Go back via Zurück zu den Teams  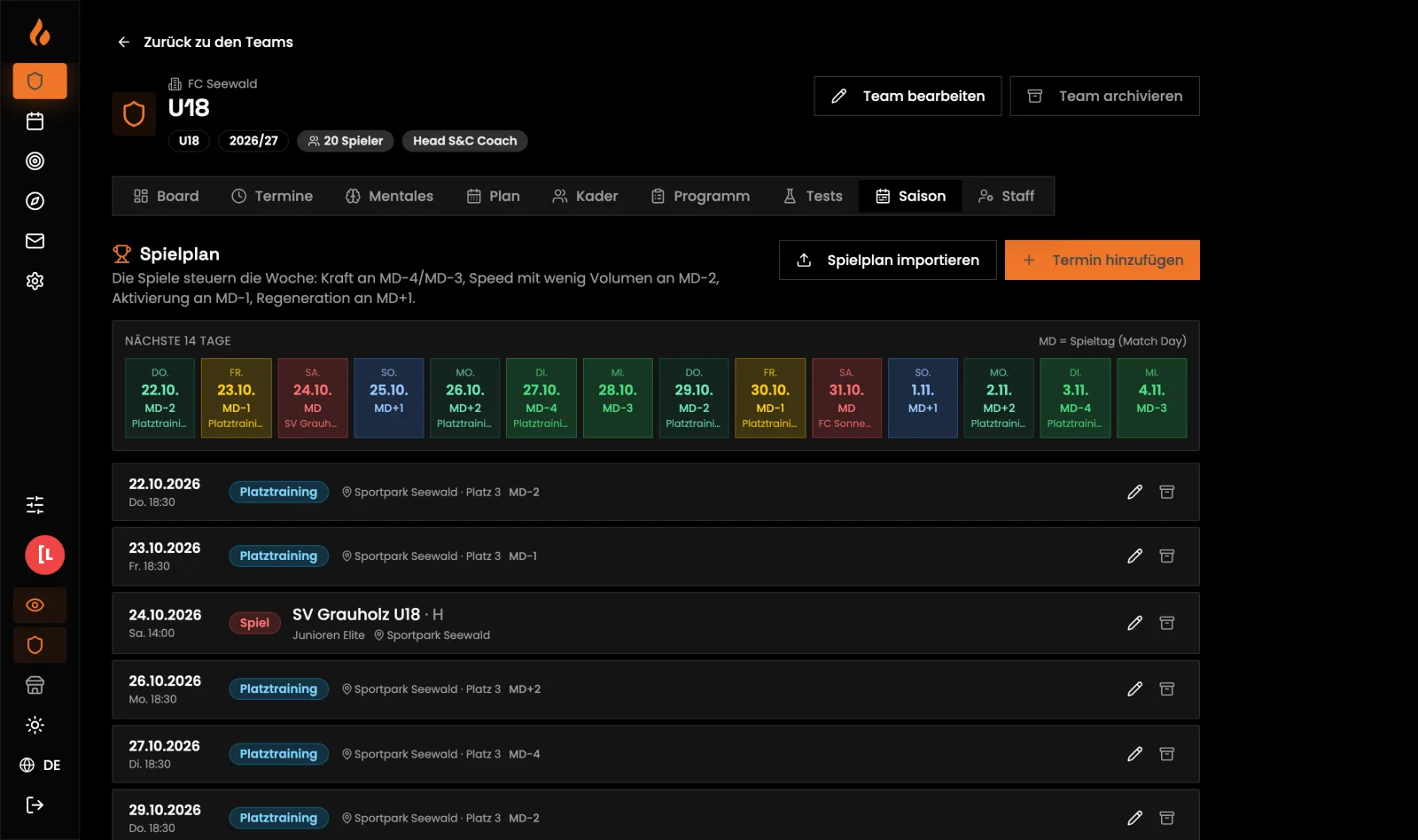tap(205, 42)
